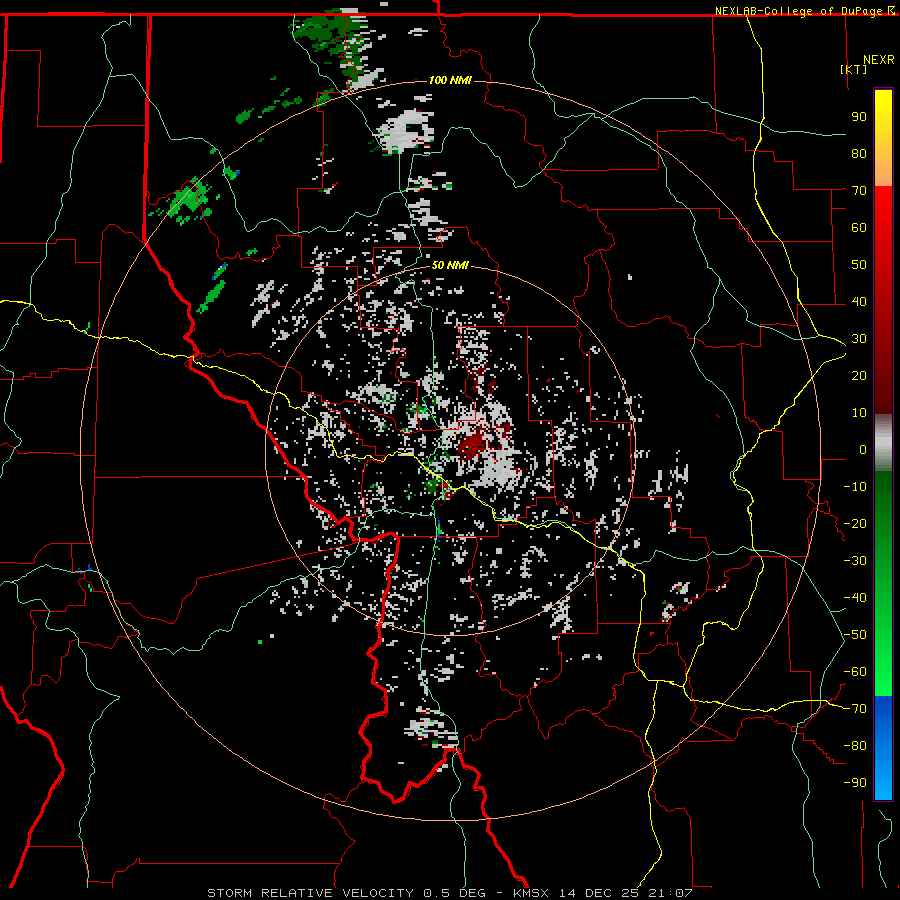Viewport: 900px width, 900px height.
Task: Click the -10 value on the velocity scale
Action: tap(855, 487)
